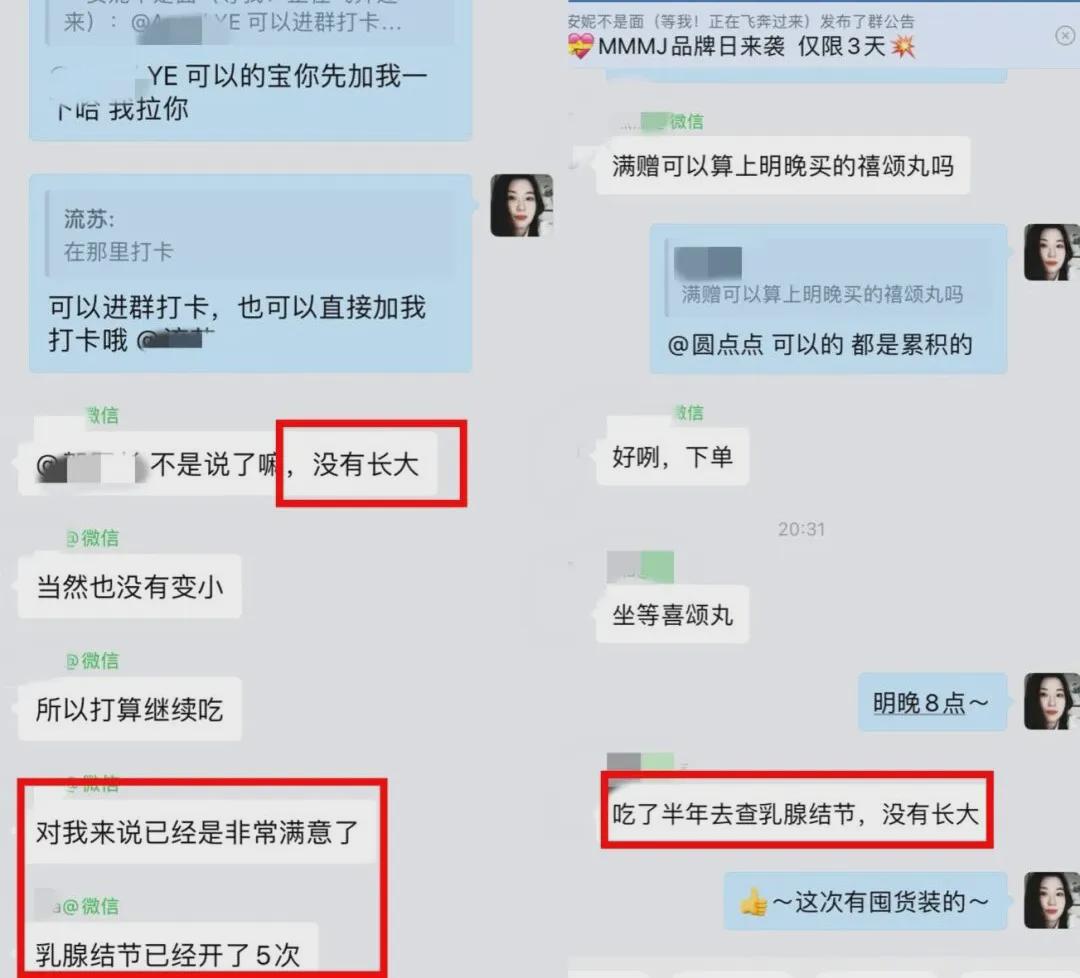Screen dimensions: 1080x978
Task: Open avatar next to 这次有囤货装的 message
Action: 1051,900
